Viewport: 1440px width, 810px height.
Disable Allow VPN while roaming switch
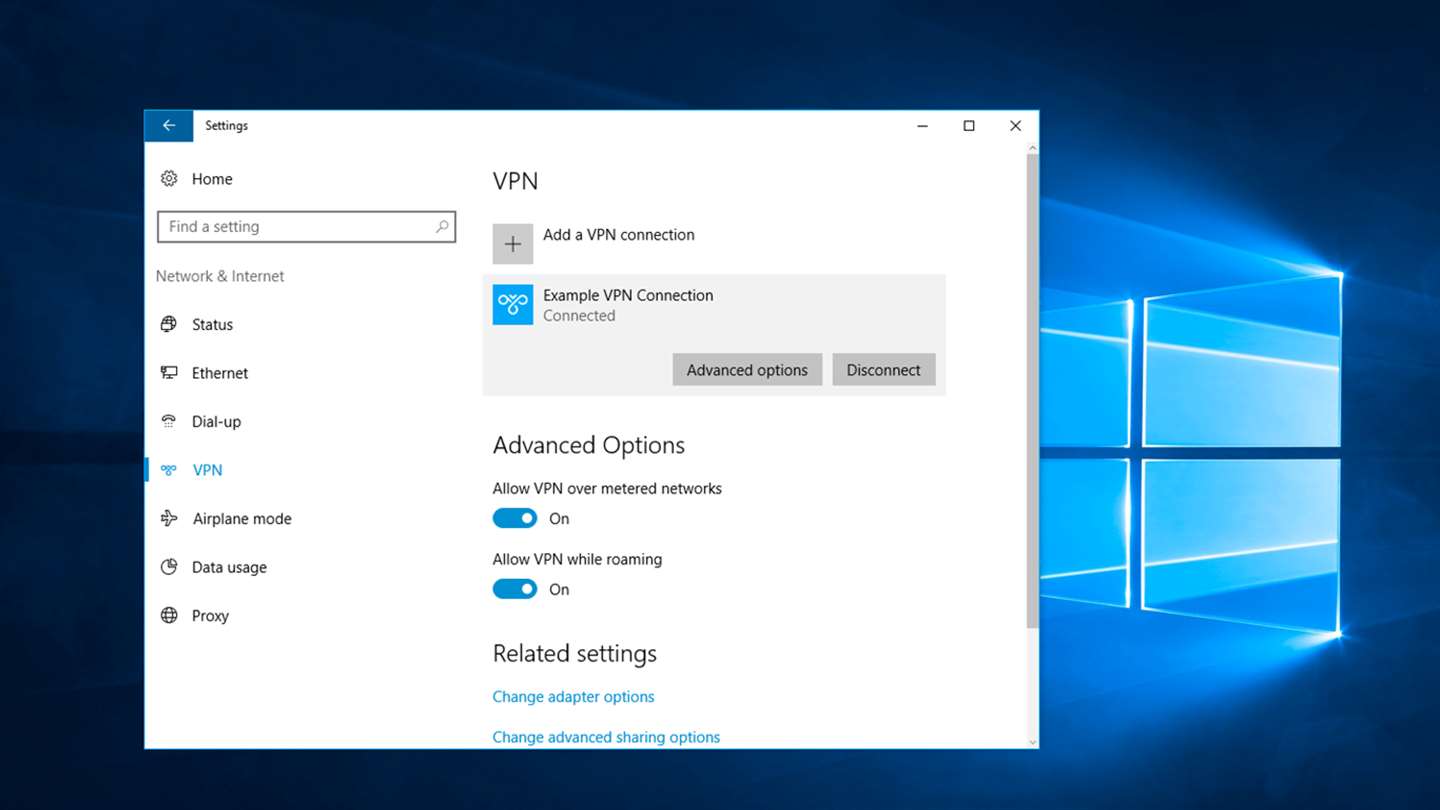coord(515,590)
